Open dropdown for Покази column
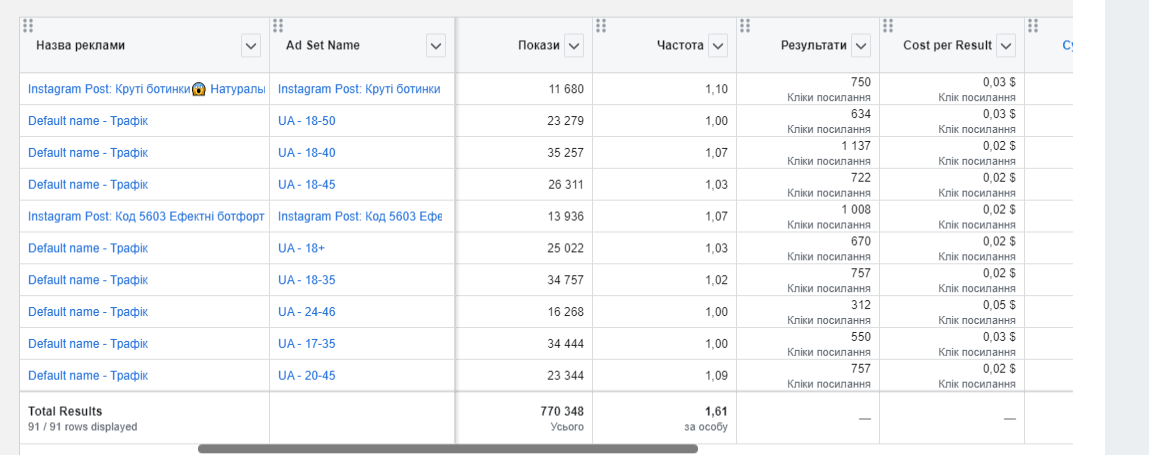 point(574,46)
